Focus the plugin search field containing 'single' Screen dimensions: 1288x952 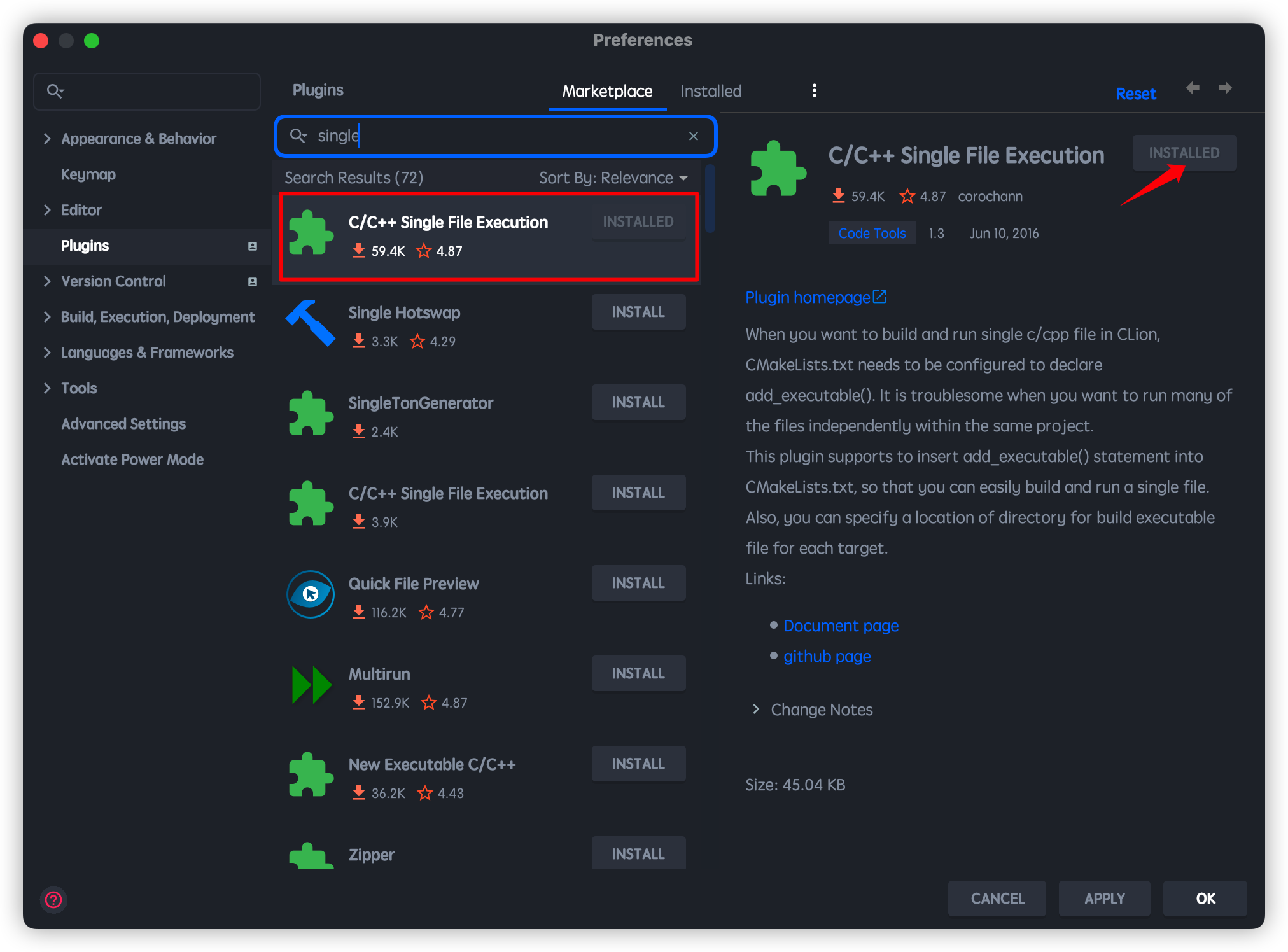(496, 136)
